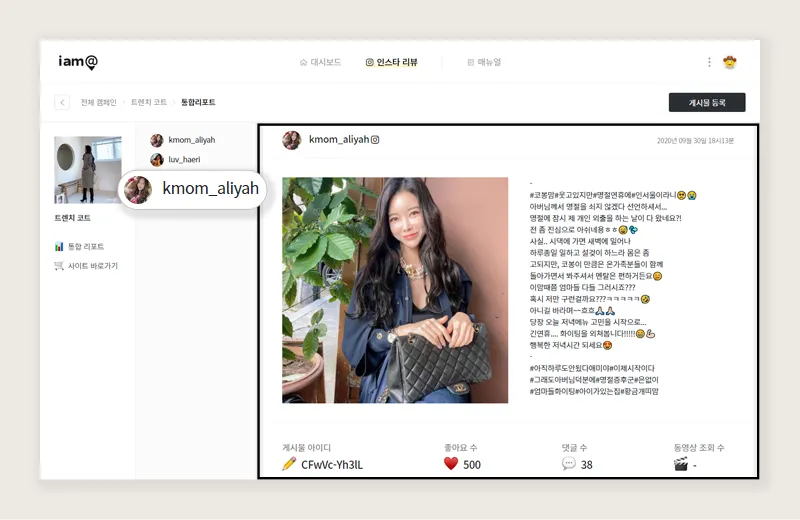Click the pencil icon by post ID

289,463
